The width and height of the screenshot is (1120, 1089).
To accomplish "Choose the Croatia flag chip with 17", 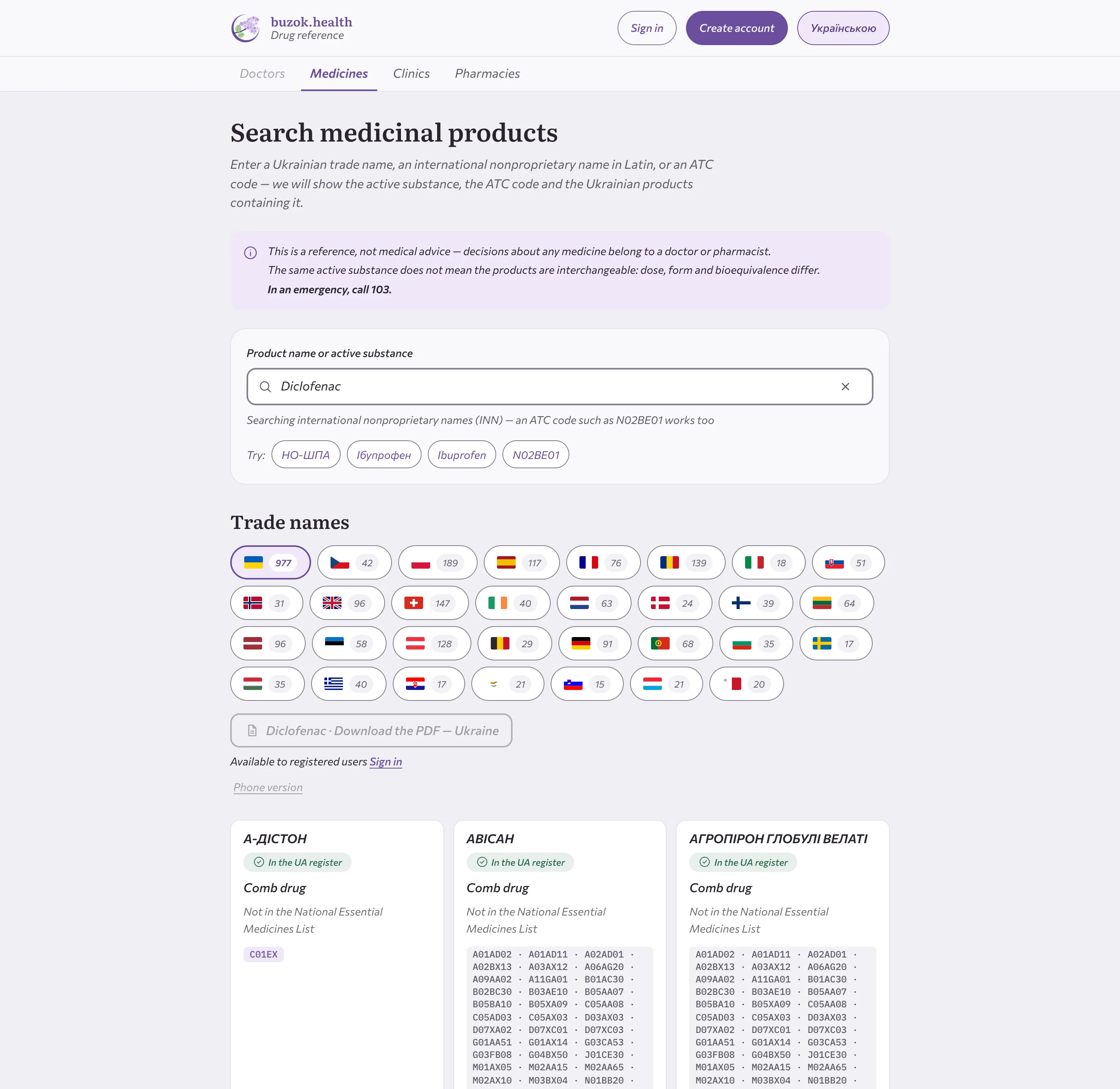I will [x=429, y=684].
